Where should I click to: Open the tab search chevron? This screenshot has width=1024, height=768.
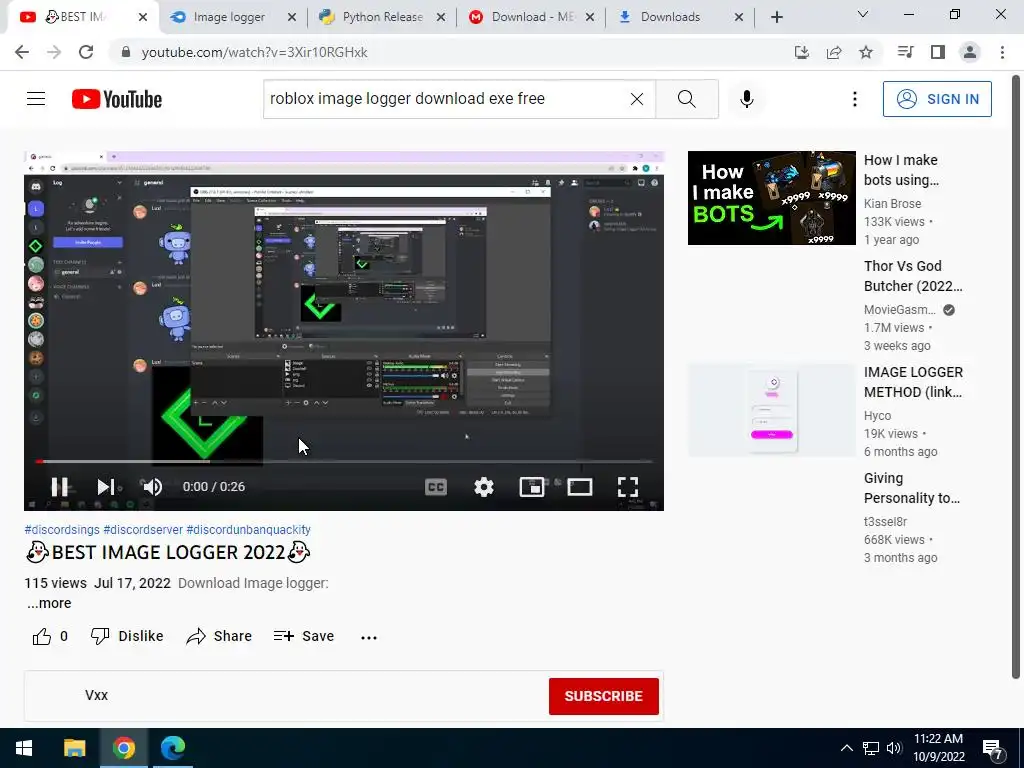tap(863, 14)
